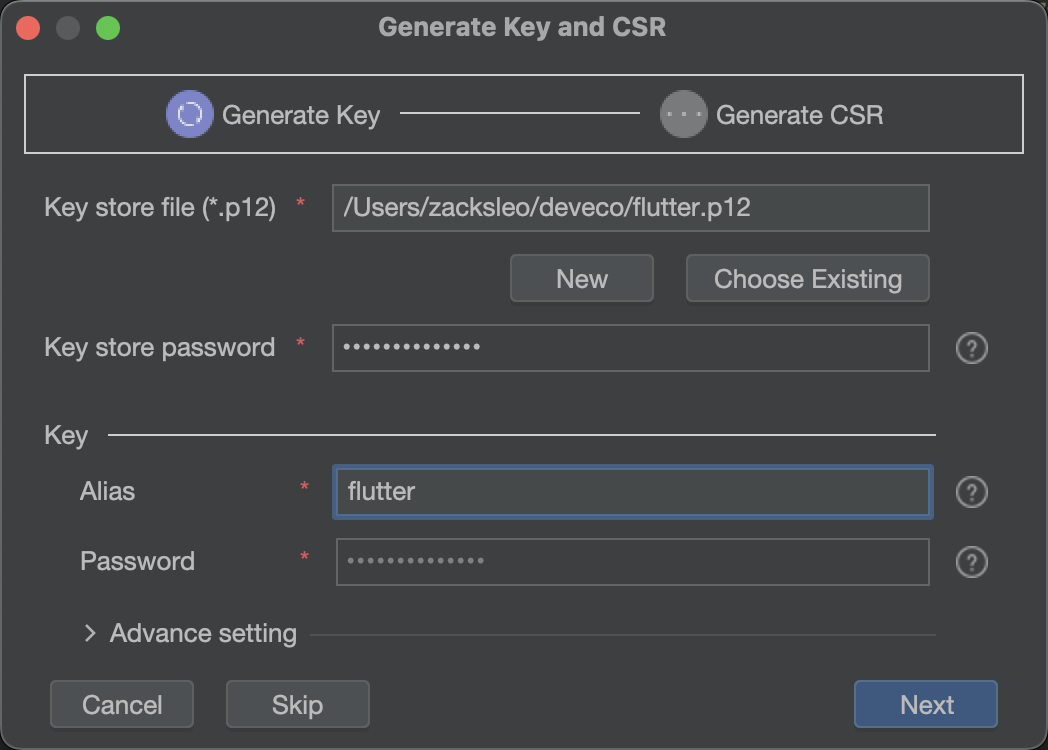Click the Generate CSR step circle icon
Viewport: 1048px width, 750px height.
683,114
